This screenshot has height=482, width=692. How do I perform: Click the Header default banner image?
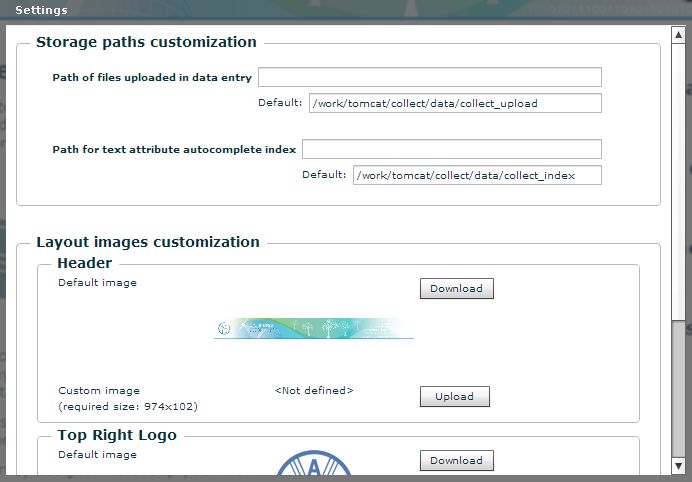pyautogui.click(x=314, y=329)
